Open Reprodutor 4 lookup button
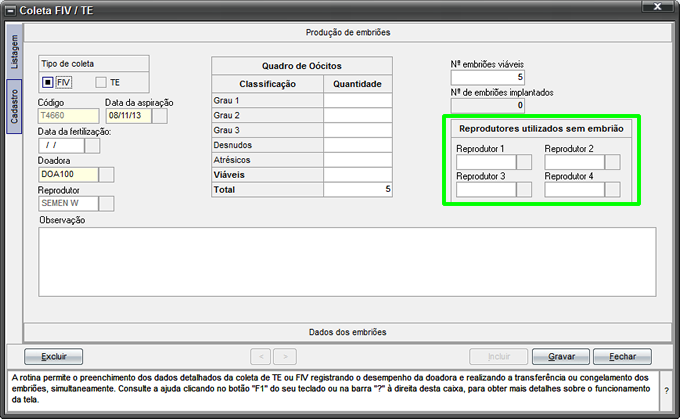680x419 pixels. (613, 190)
